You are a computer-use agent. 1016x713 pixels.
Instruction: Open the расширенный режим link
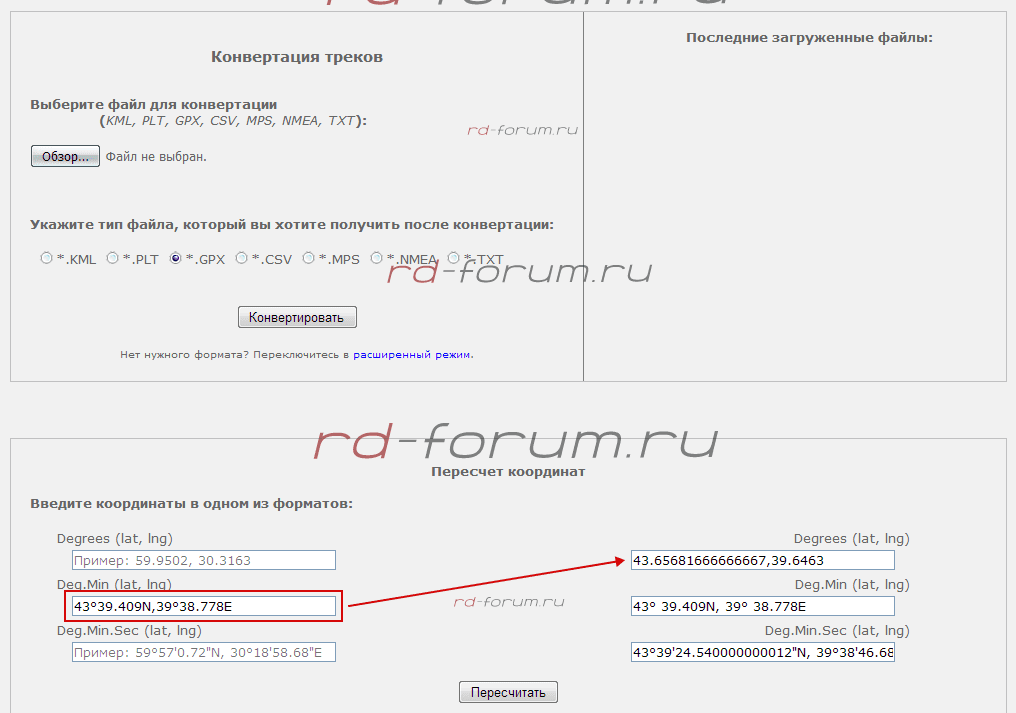(x=412, y=354)
